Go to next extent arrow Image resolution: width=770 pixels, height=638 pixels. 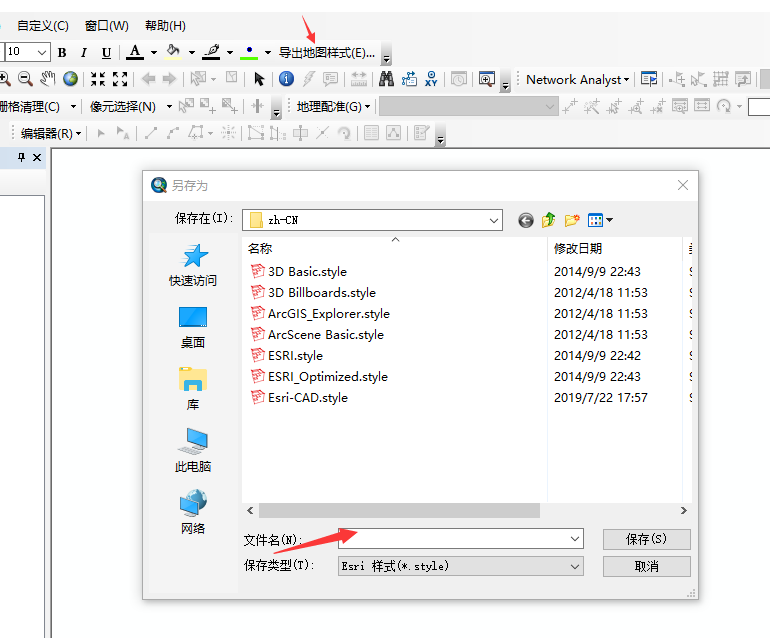click(x=169, y=79)
